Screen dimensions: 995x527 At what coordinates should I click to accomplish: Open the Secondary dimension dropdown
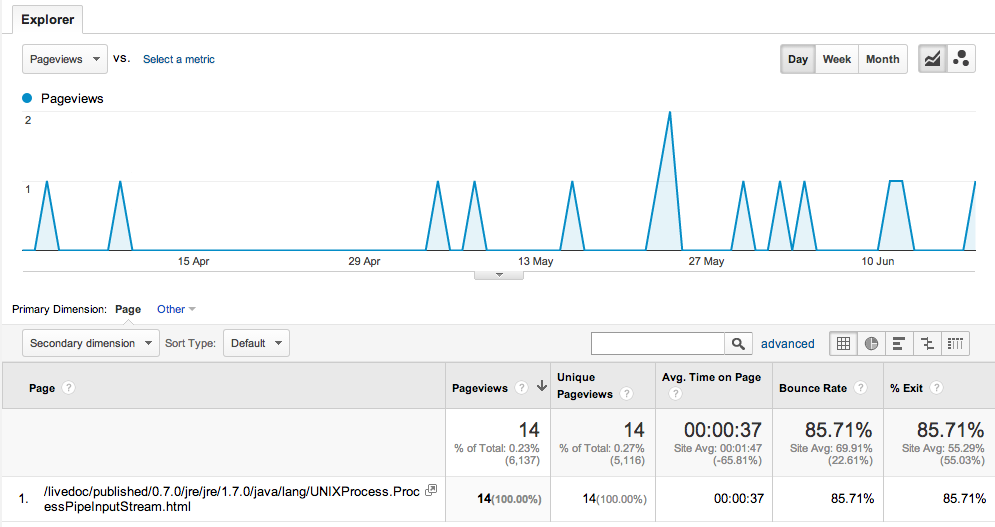coord(91,343)
